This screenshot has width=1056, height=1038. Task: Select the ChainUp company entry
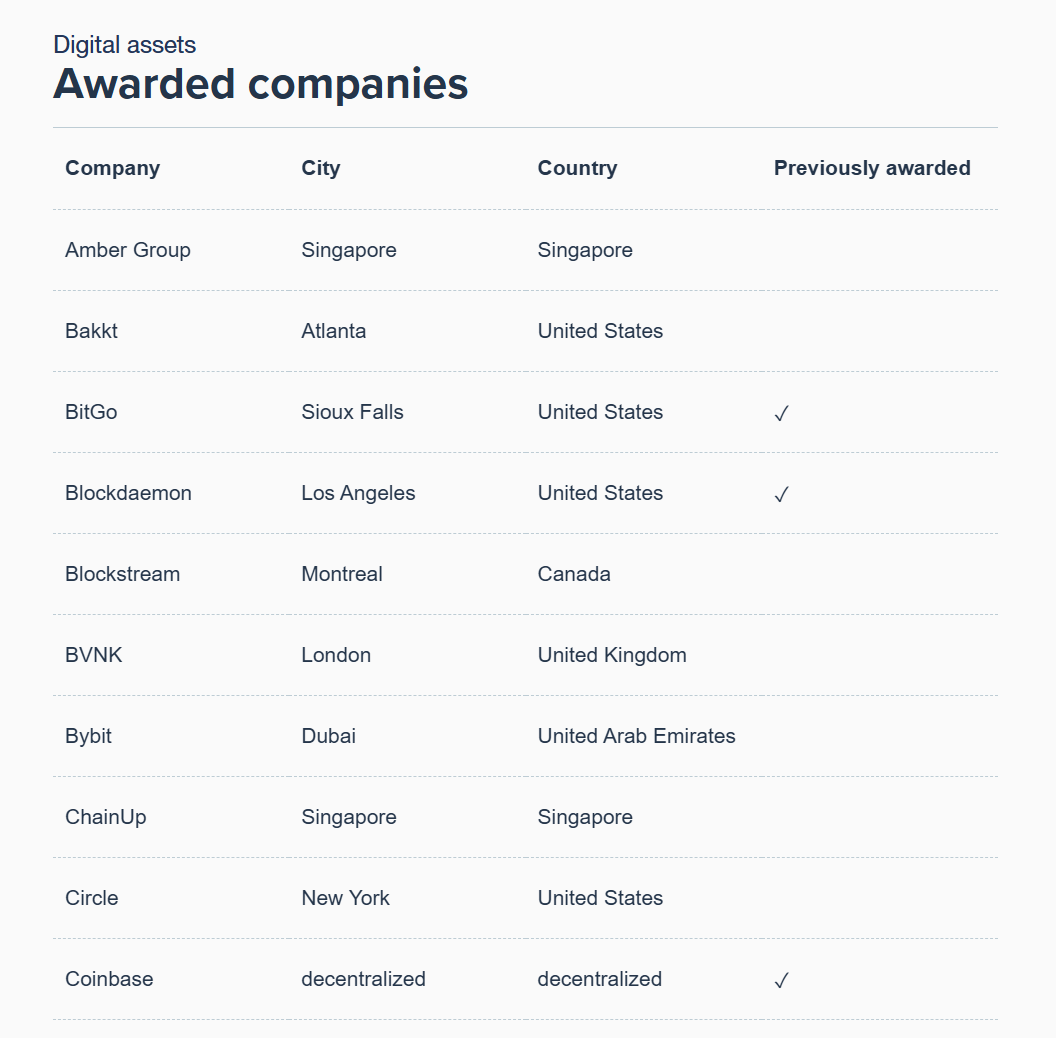pos(106,817)
